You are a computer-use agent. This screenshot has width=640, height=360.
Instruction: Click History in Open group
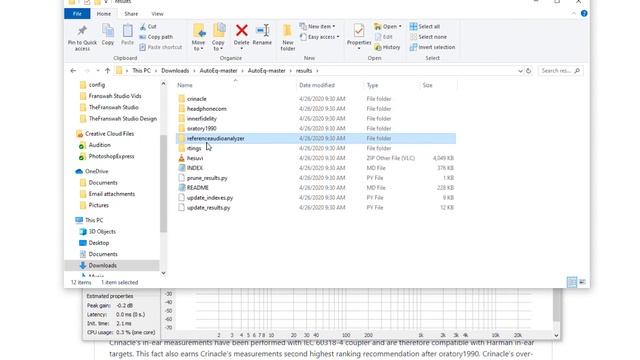[x=387, y=47]
